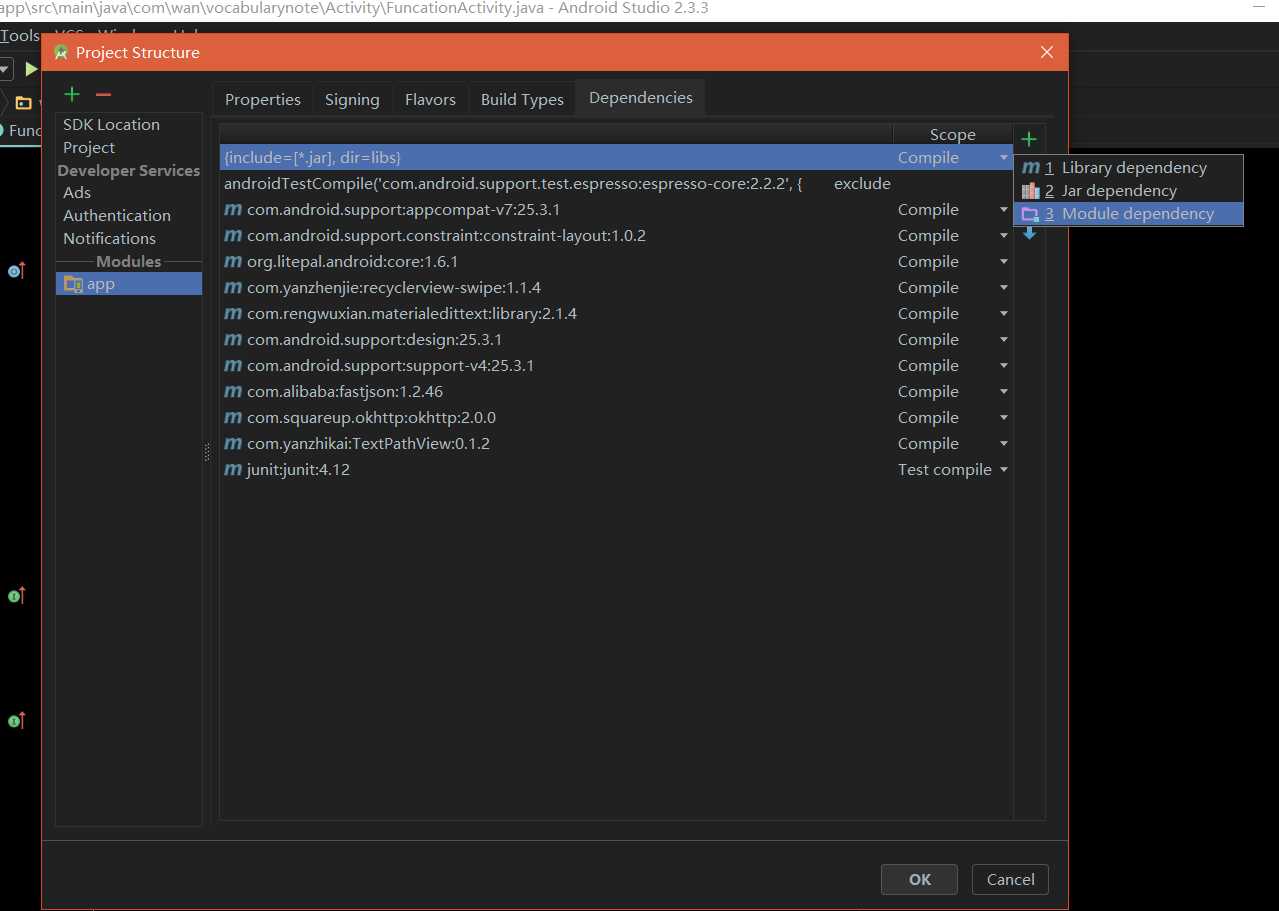The image size is (1279, 911).
Task: Select com.android.support:design:25.3.1 row
Action: click(x=616, y=340)
